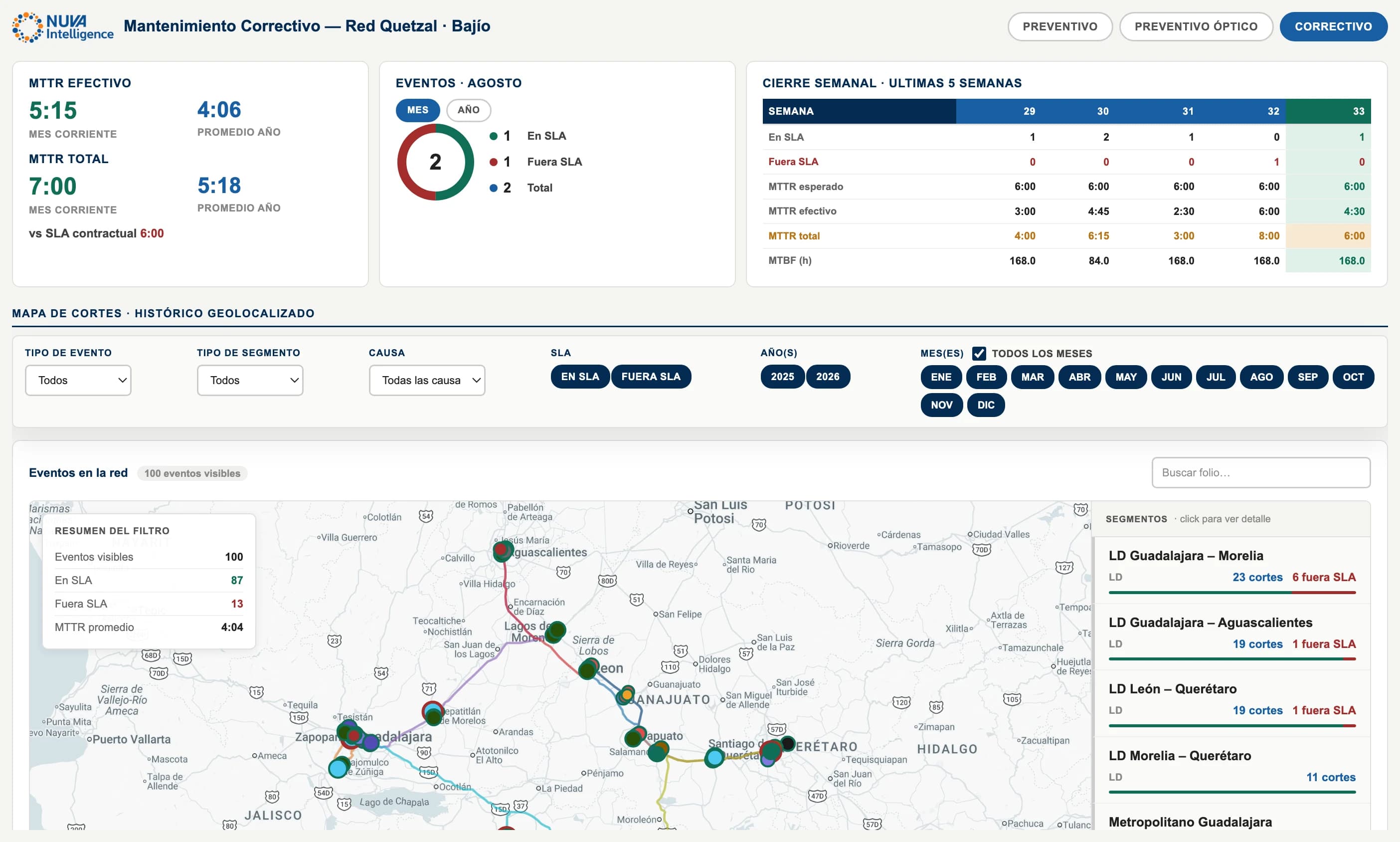Toggle the NOV month chip
The height and width of the screenshot is (842, 1400).
[x=941, y=405]
